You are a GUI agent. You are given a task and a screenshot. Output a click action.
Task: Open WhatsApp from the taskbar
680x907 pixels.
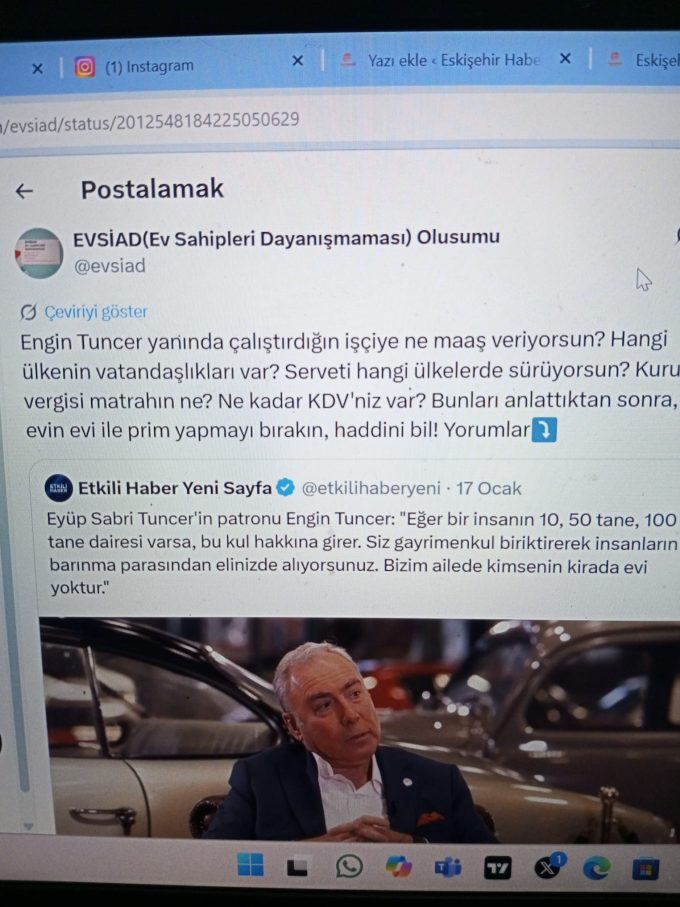pos(349,867)
